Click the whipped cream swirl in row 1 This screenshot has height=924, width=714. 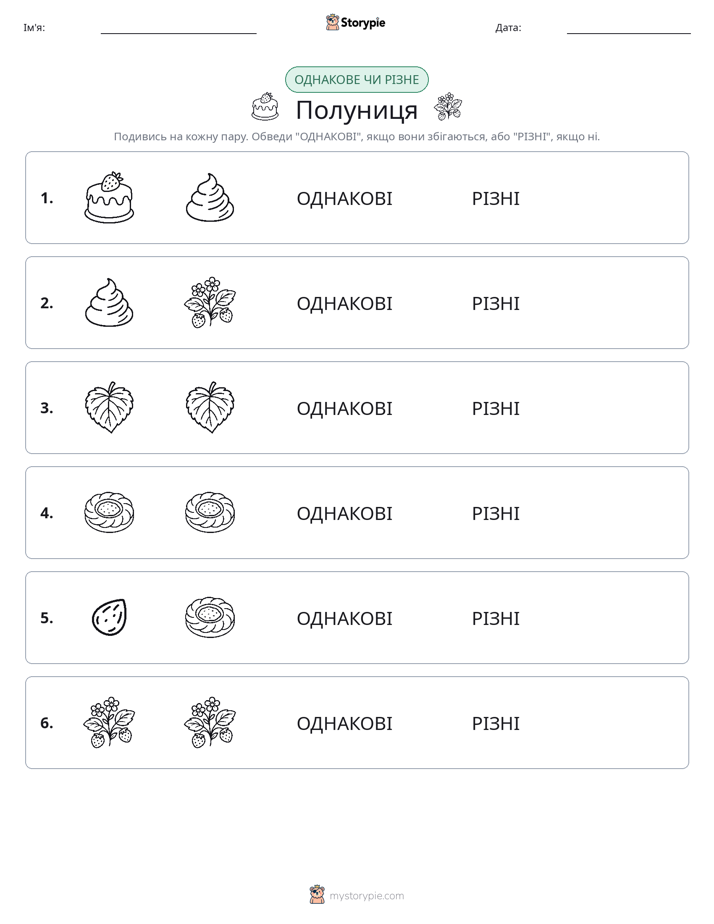(x=210, y=197)
